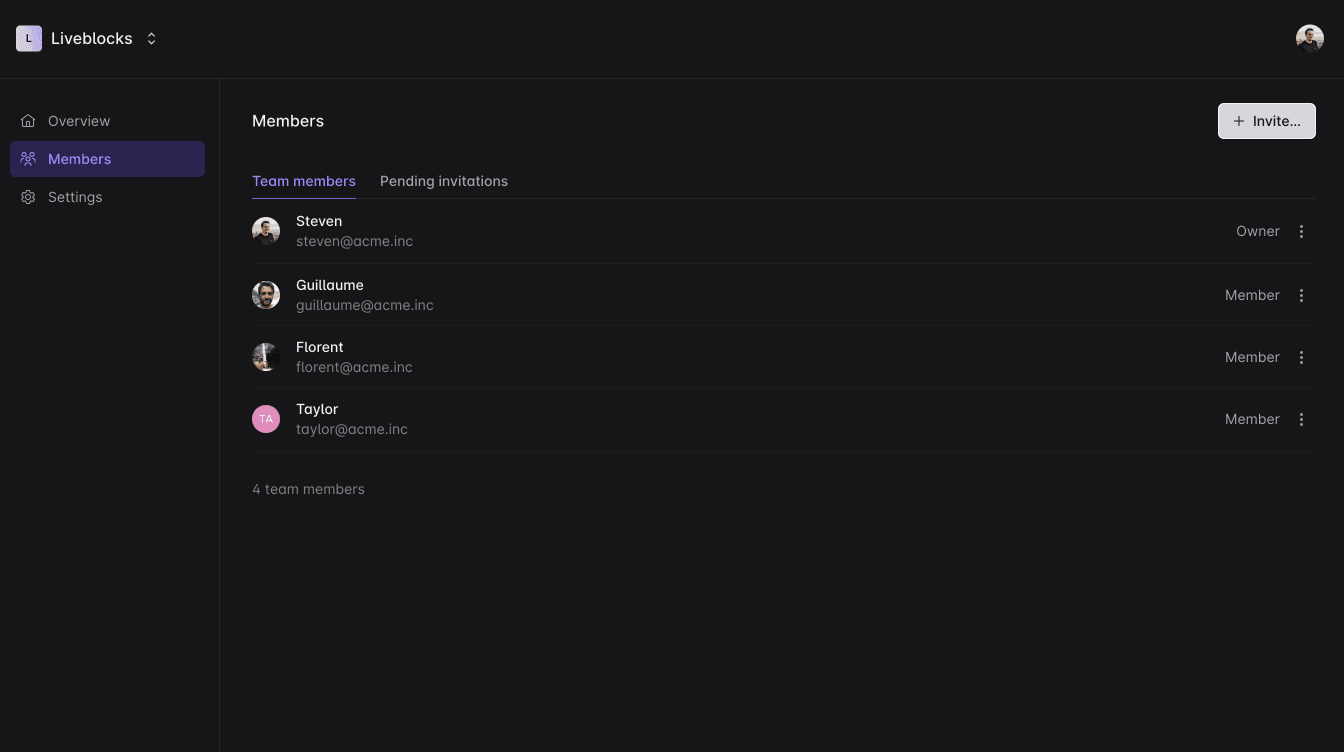Screen dimensions: 1344x752
Task: Click the Overview sidebar link
Action: pos(79,121)
